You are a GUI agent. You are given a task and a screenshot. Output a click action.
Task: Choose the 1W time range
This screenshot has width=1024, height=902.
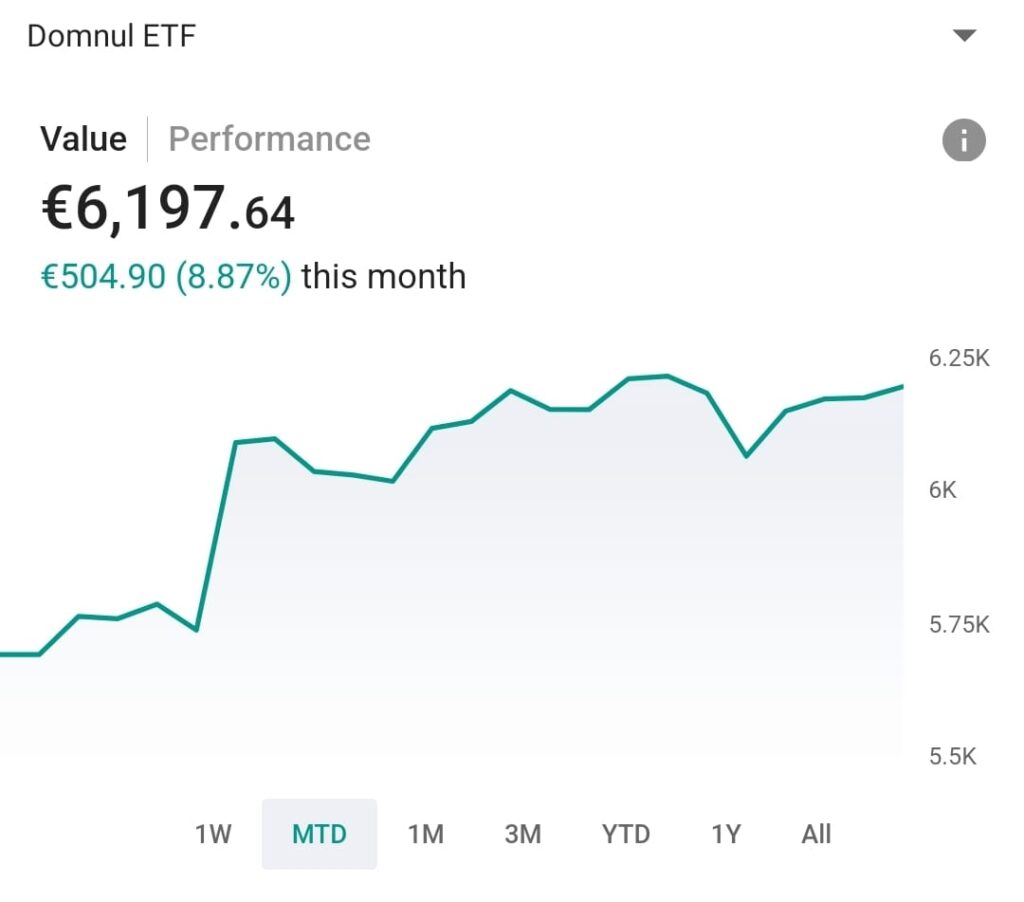coord(213,834)
